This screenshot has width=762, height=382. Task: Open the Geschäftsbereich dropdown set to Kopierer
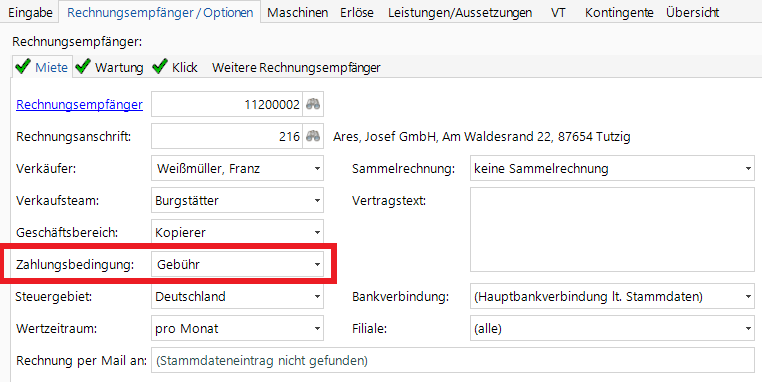(x=237, y=232)
